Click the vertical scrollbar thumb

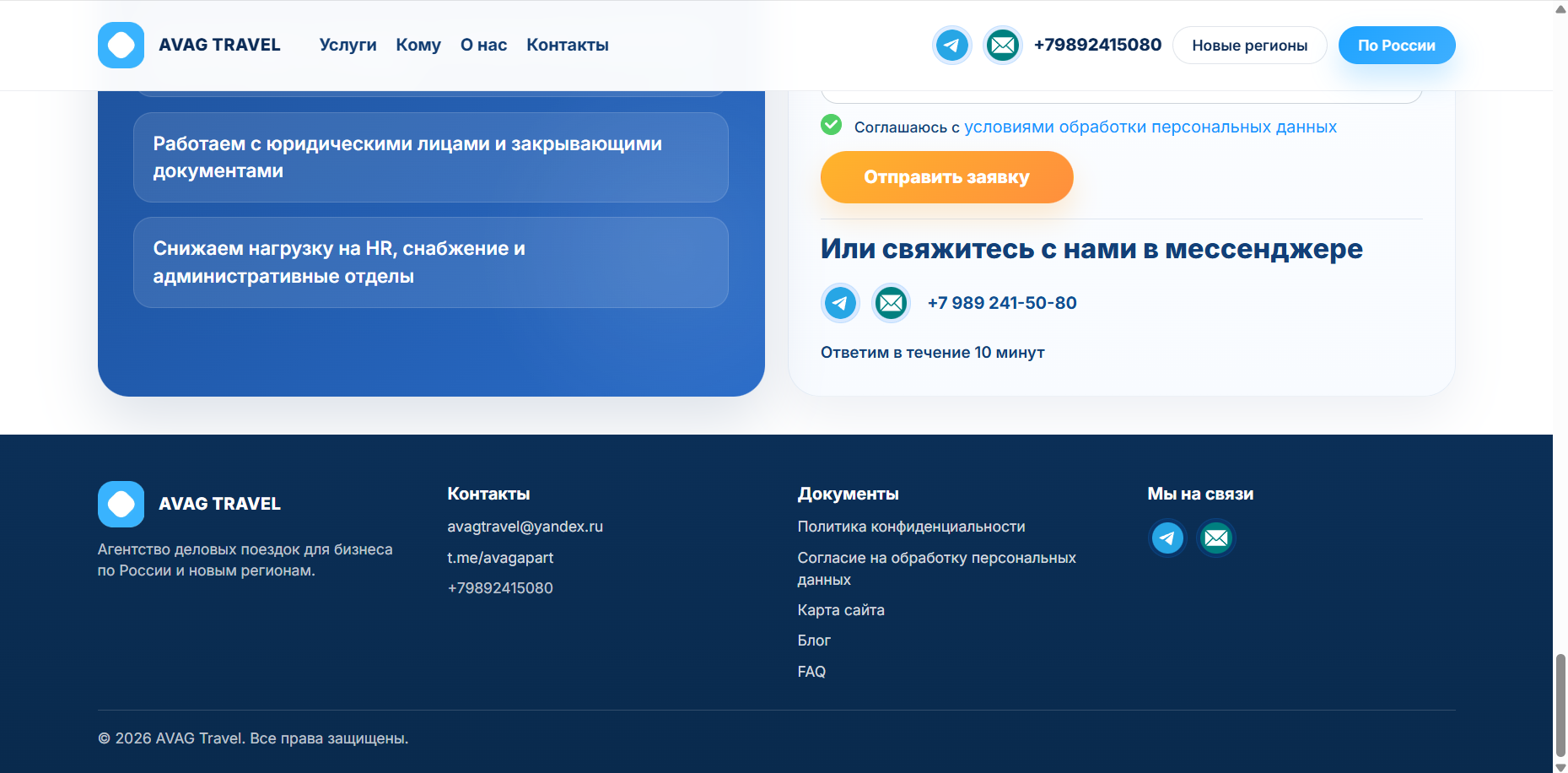pyautogui.click(x=1560, y=705)
